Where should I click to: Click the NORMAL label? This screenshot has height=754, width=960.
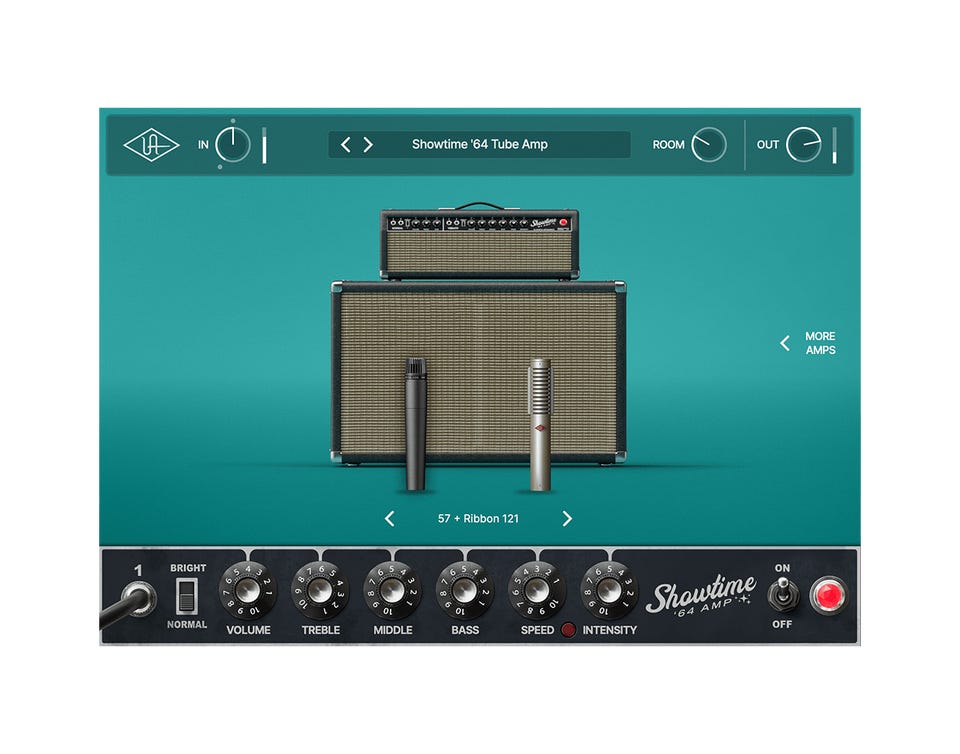[x=187, y=625]
